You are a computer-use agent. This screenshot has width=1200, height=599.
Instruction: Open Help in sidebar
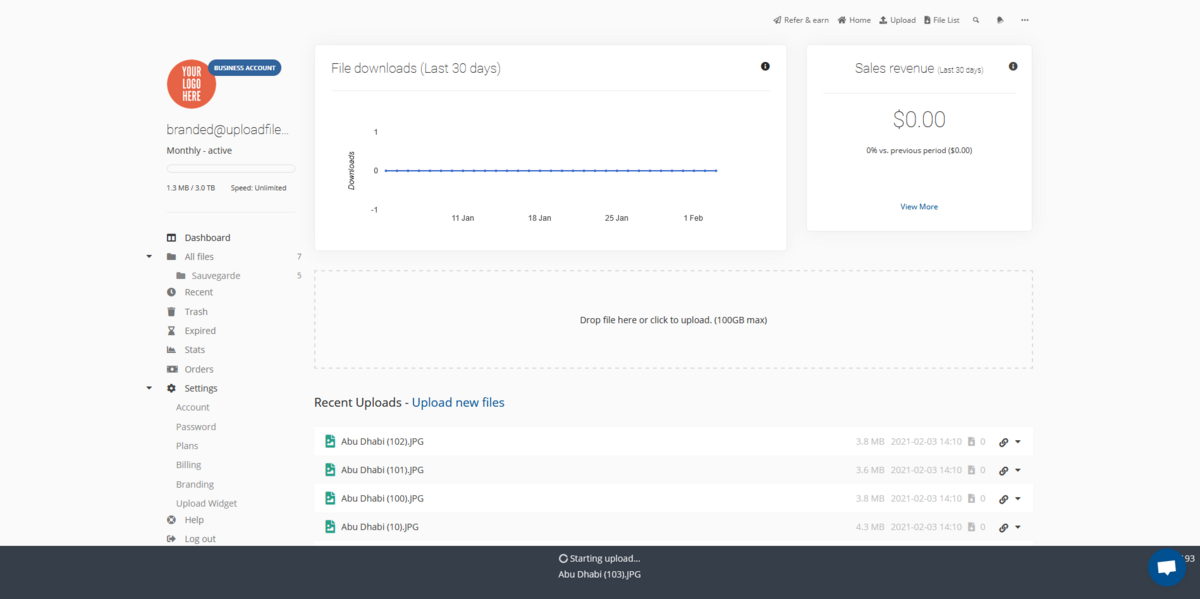coord(194,520)
